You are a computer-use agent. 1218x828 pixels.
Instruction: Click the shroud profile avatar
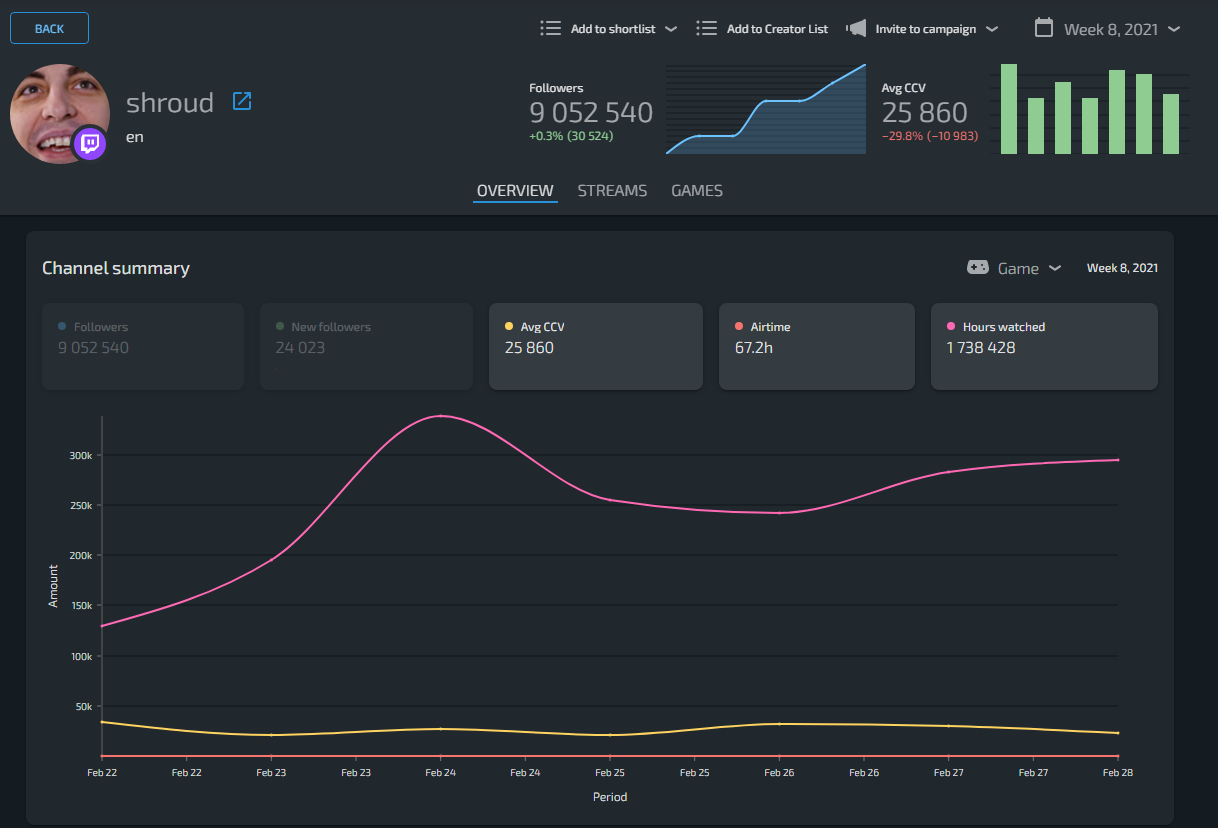point(60,114)
